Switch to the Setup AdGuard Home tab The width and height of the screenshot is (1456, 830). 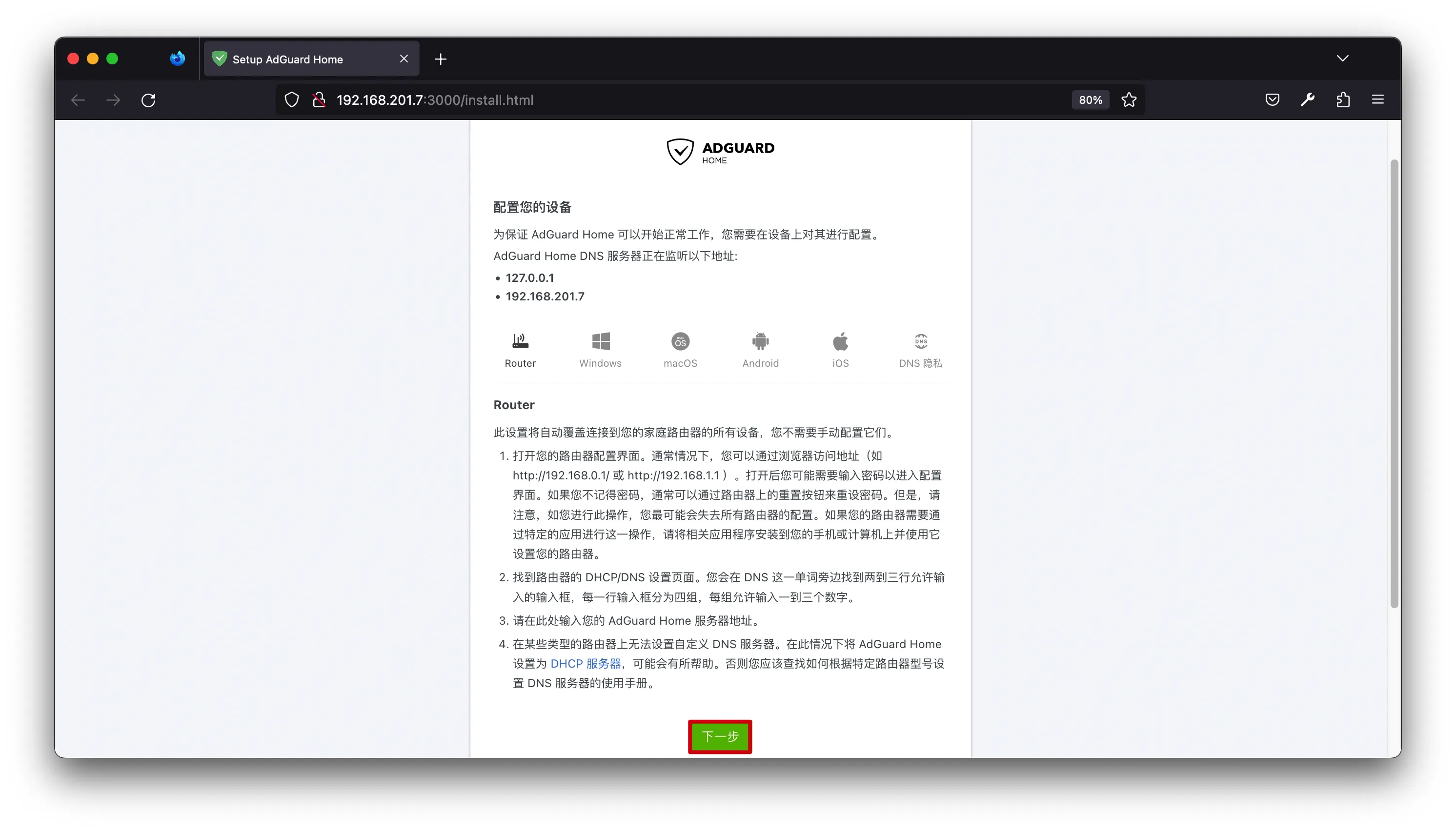point(311,59)
